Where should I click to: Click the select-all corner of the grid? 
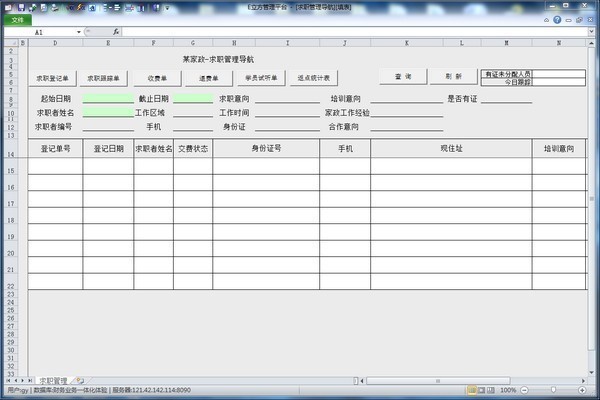(10, 44)
